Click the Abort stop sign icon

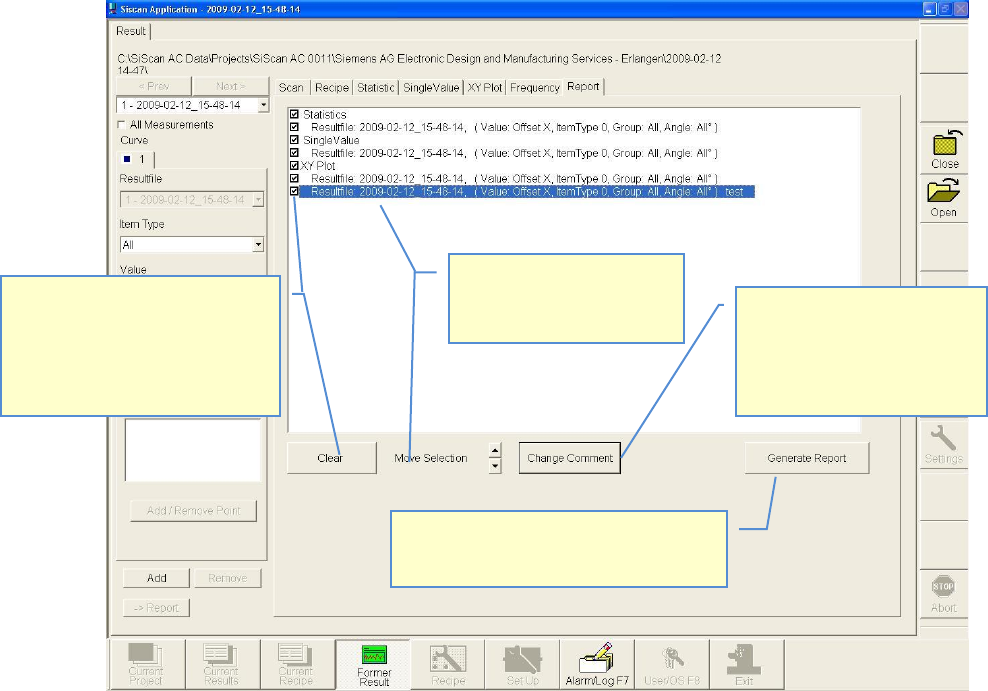pos(943,586)
